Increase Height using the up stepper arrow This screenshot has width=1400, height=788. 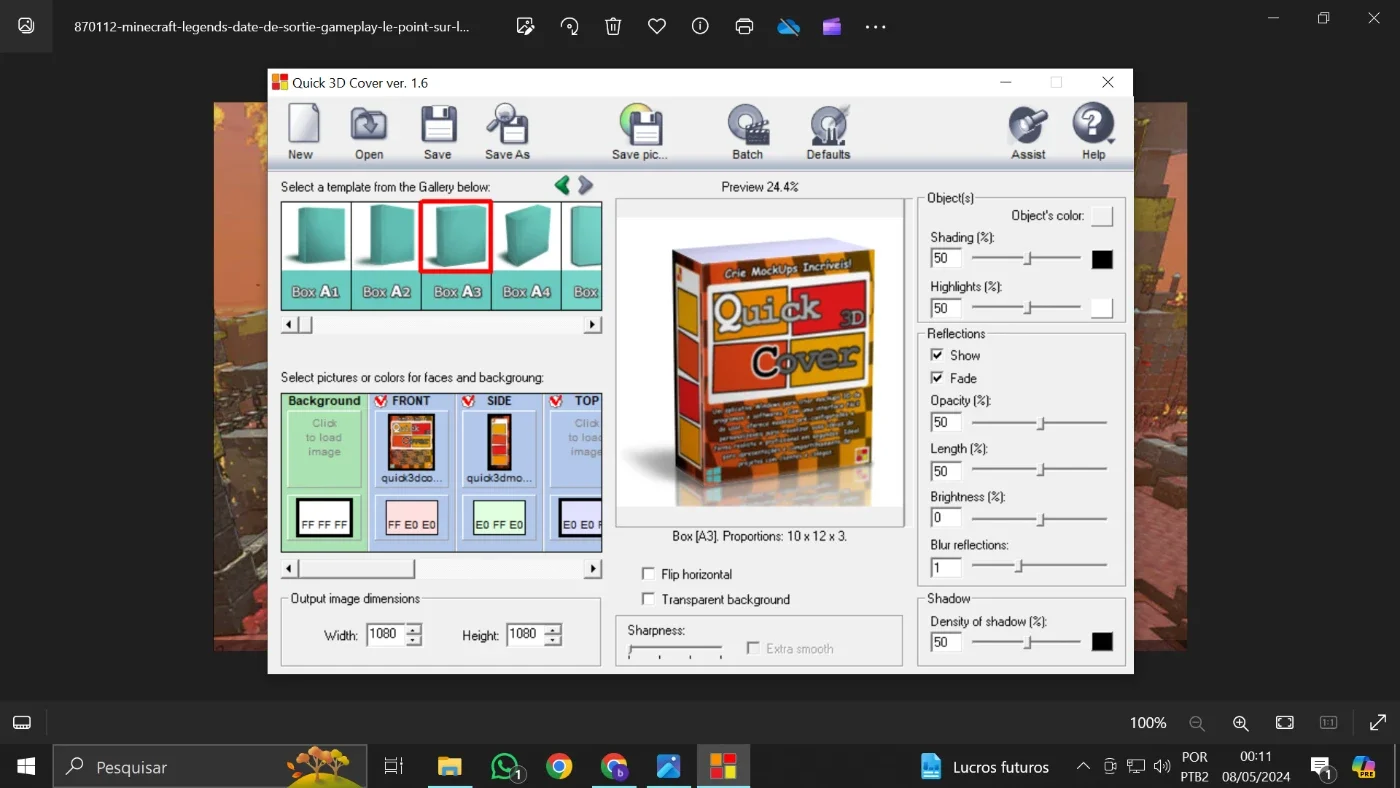tap(553, 629)
